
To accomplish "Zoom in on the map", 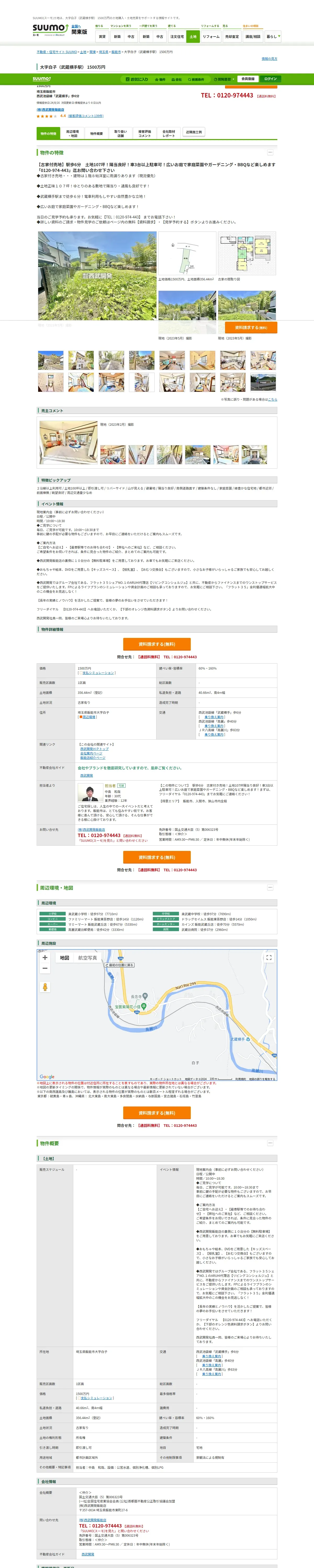I will 45,958.
